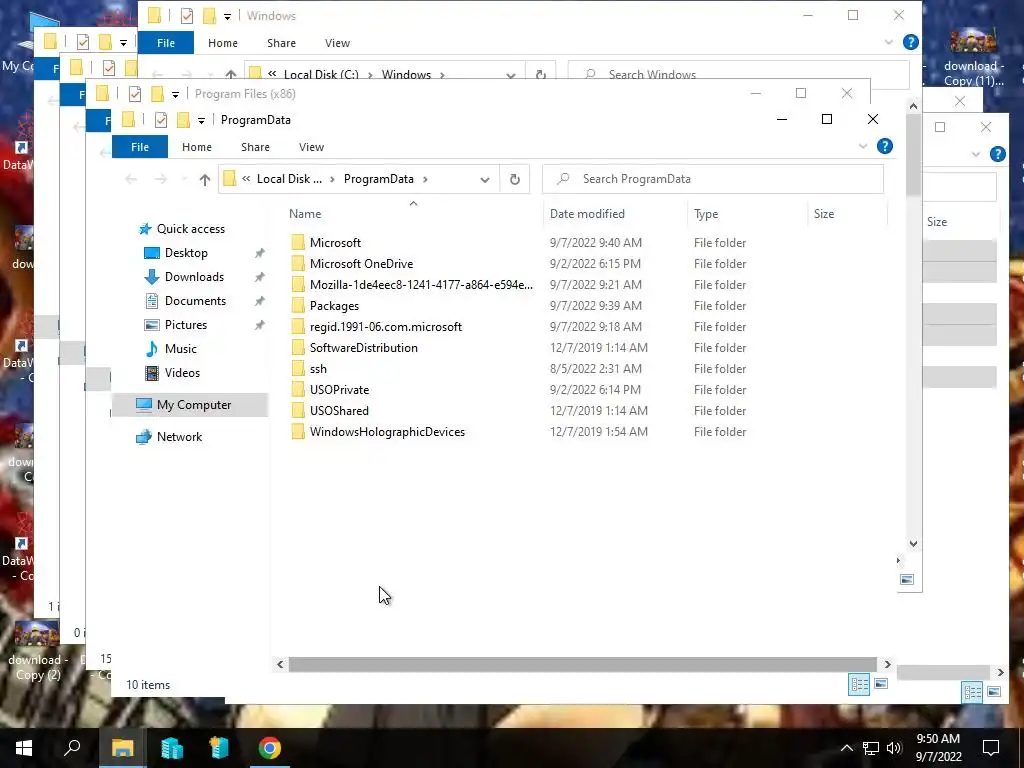The height and width of the screenshot is (768, 1024).
Task: Open the Home tab in Windows window
Action: coord(223,43)
